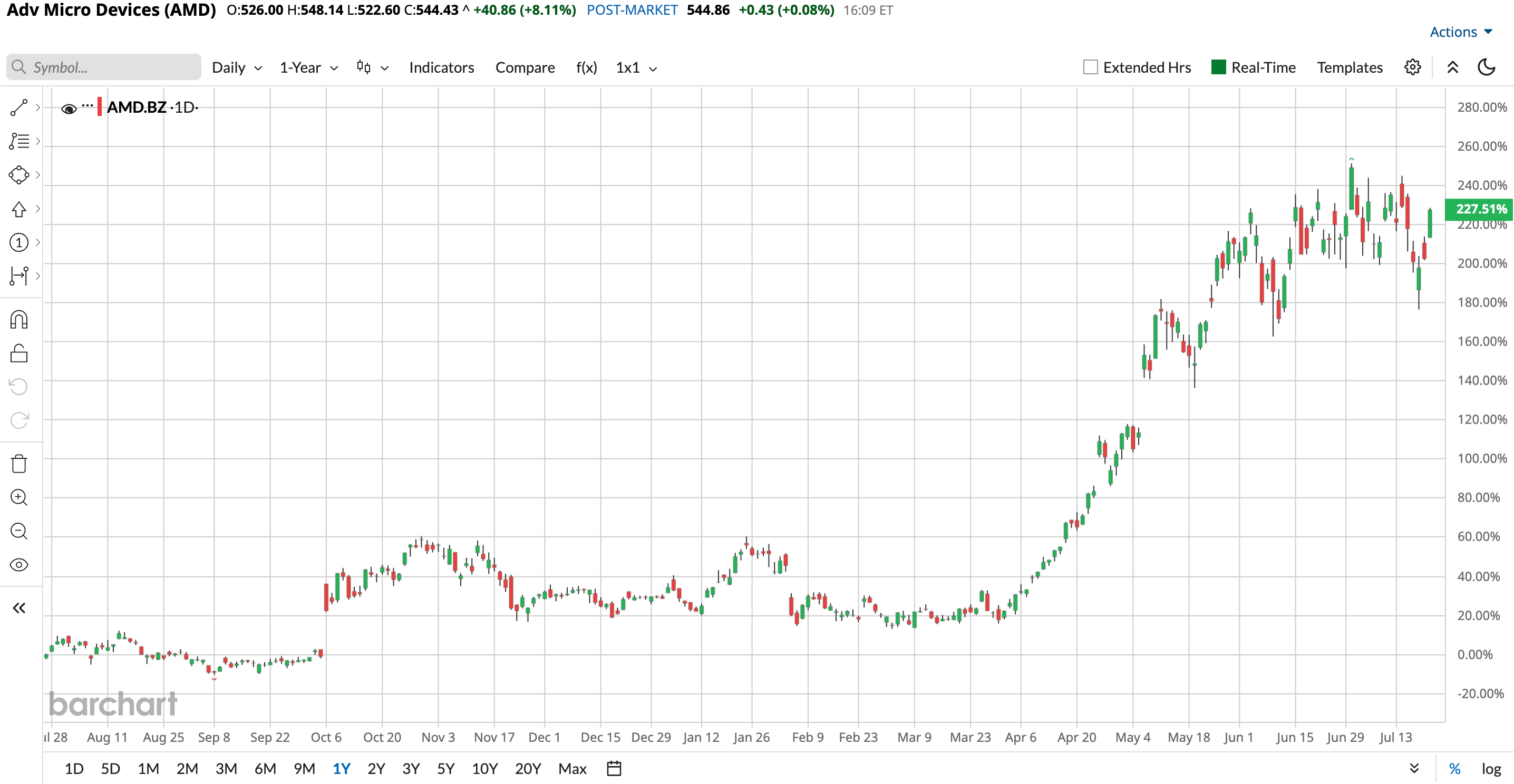Expand polygon tool options arrow
1514x784 pixels.
click(37, 175)
